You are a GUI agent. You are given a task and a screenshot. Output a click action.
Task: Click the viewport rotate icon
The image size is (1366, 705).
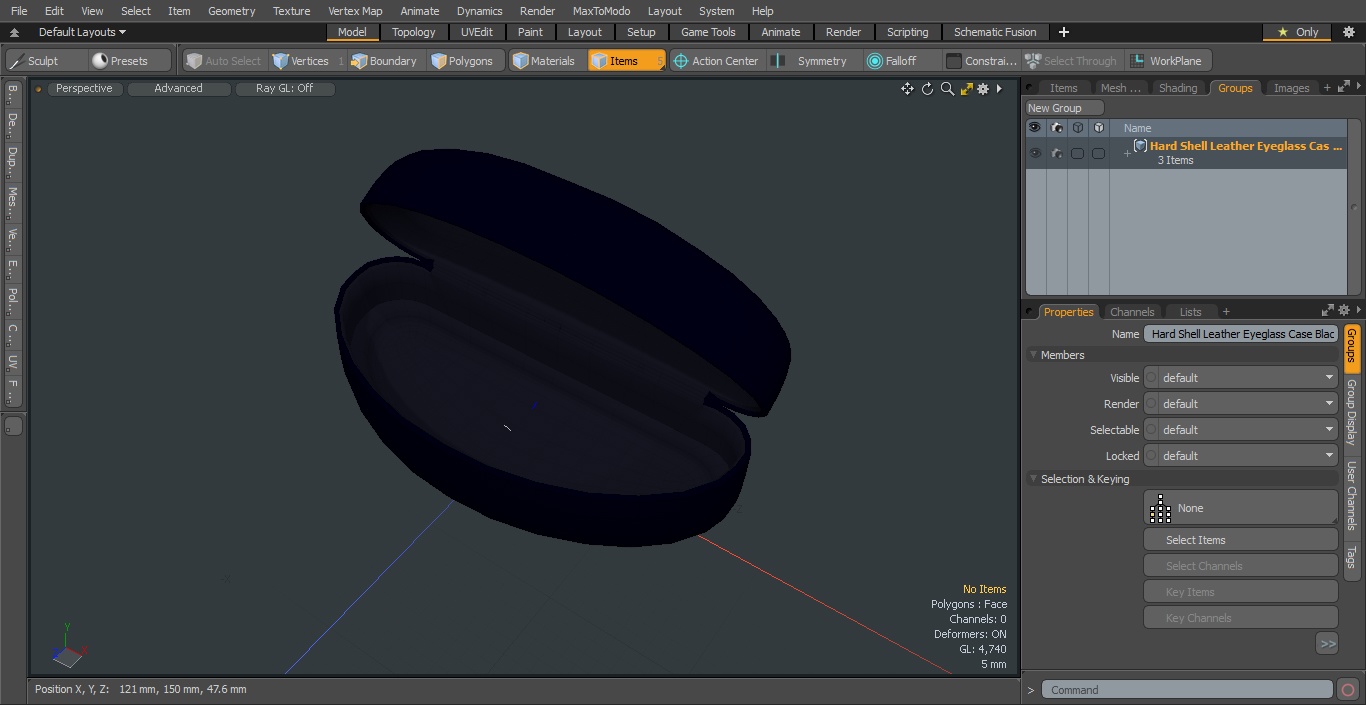pyautogui.click(x=927, y=89)
